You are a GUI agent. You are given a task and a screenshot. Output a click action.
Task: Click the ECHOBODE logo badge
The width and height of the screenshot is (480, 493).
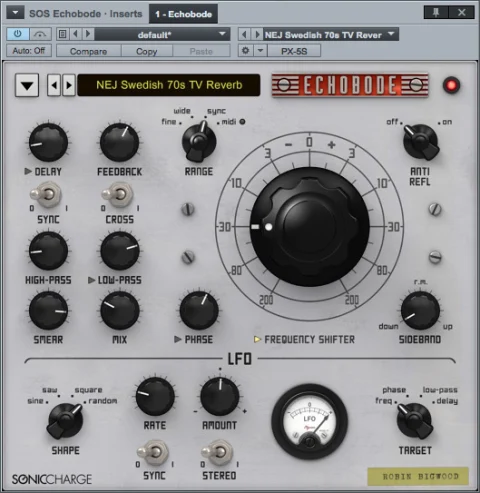coord(350,85)
